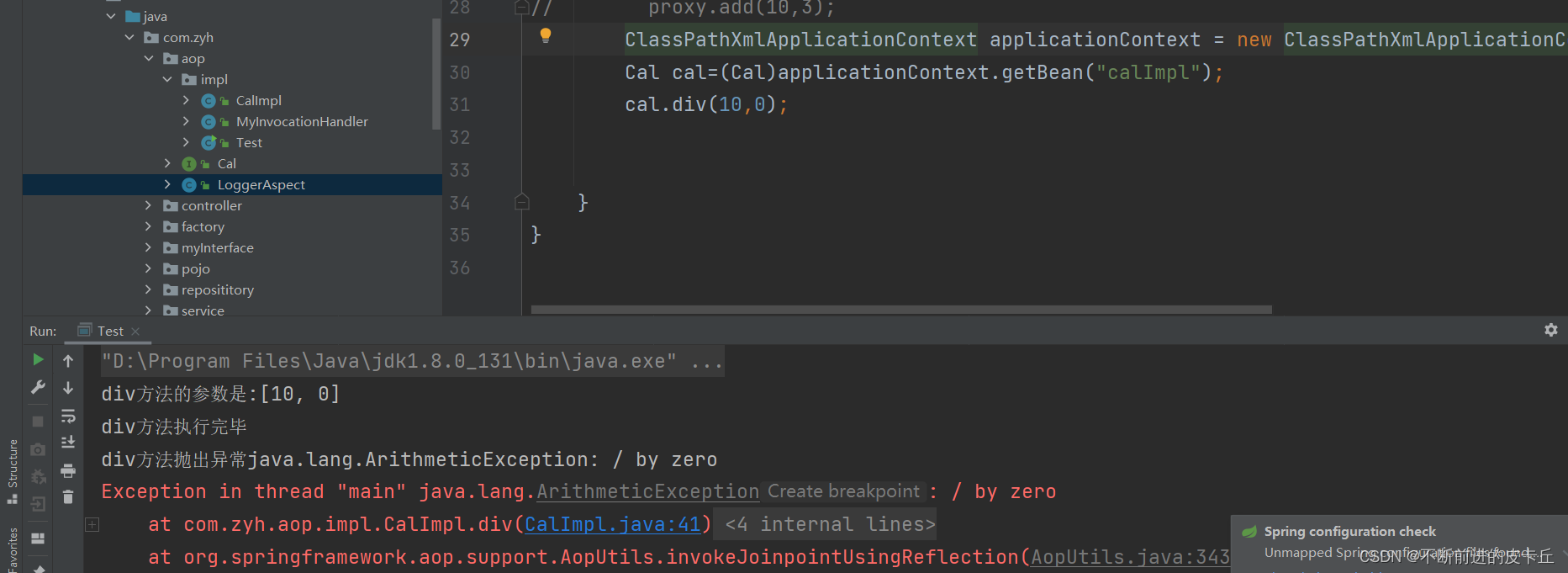Expand the MyInvocationHandler class node

click(186, 121)
